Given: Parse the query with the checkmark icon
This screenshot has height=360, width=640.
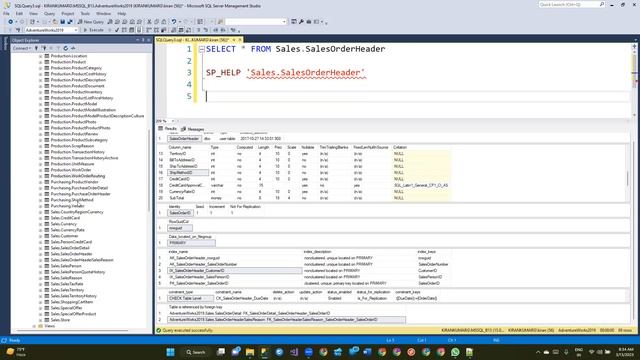Looking at the screenshot, I should 117,30.
